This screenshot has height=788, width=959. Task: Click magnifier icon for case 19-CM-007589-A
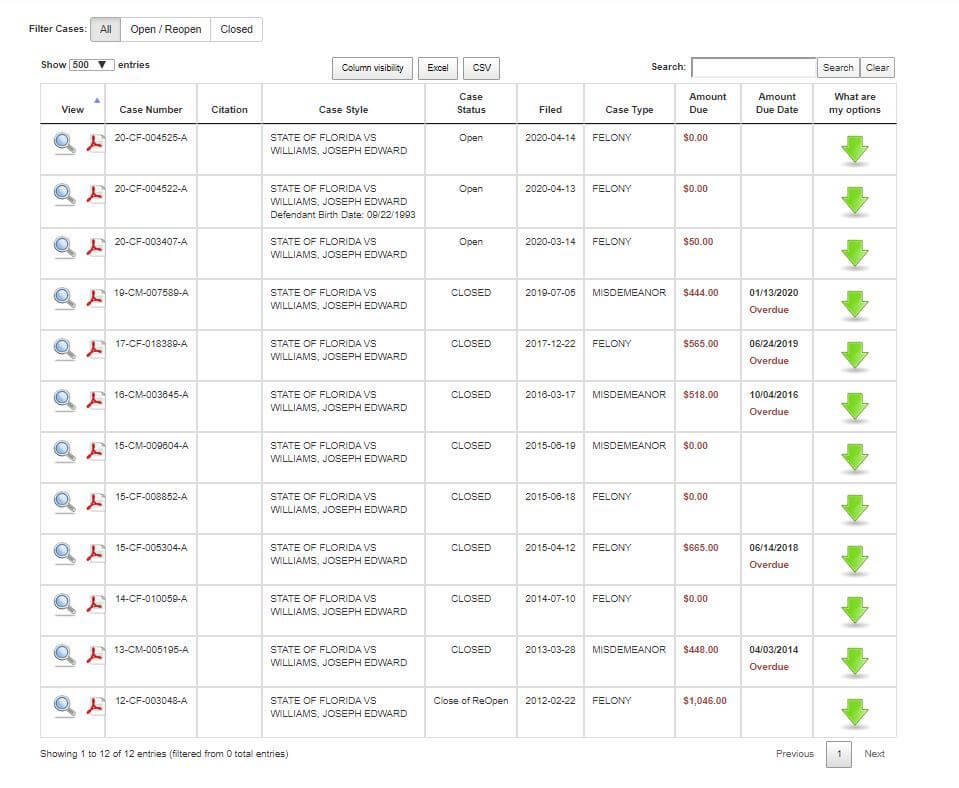tap(64, 297)
